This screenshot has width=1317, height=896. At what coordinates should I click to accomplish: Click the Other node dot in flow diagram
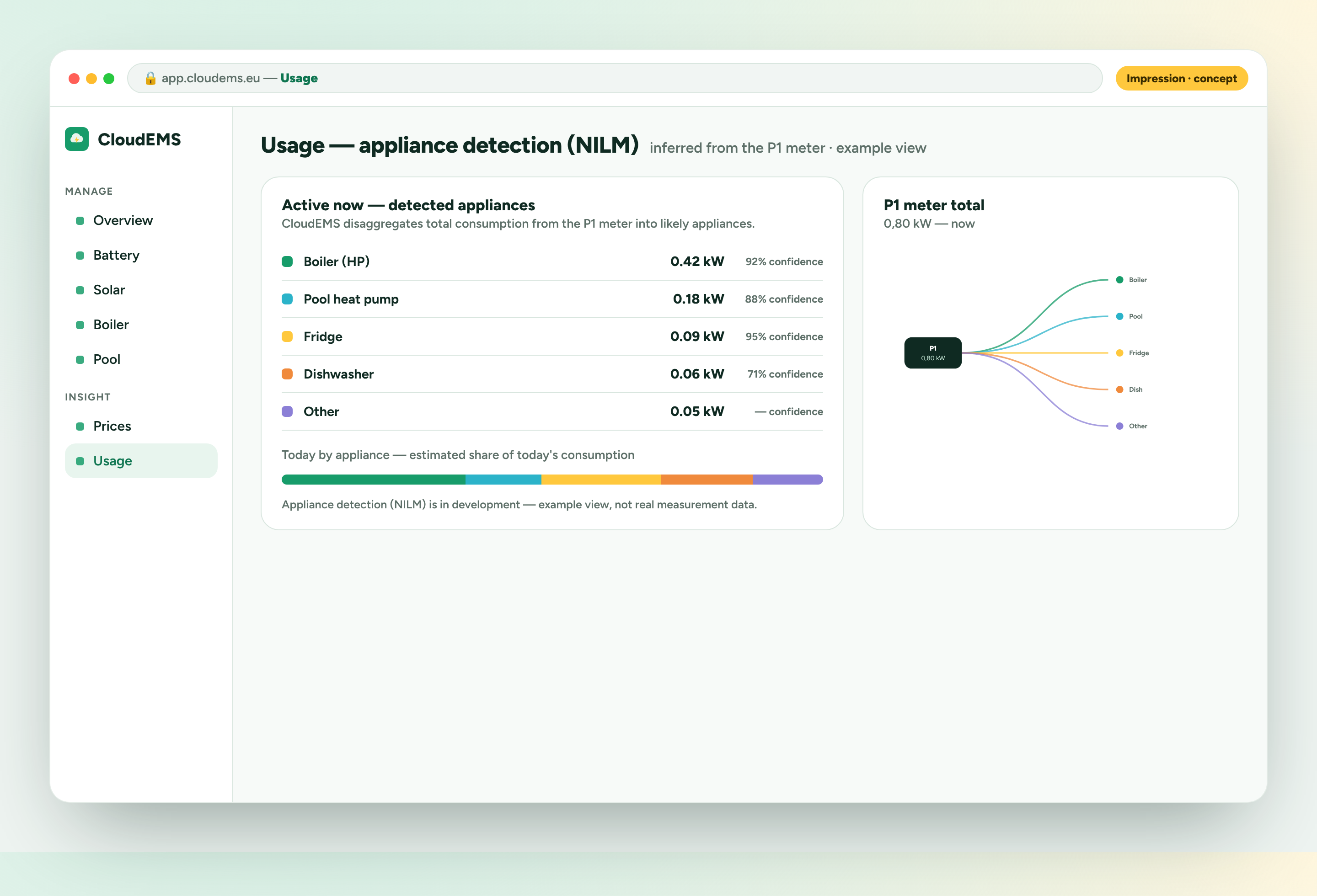1120,426
